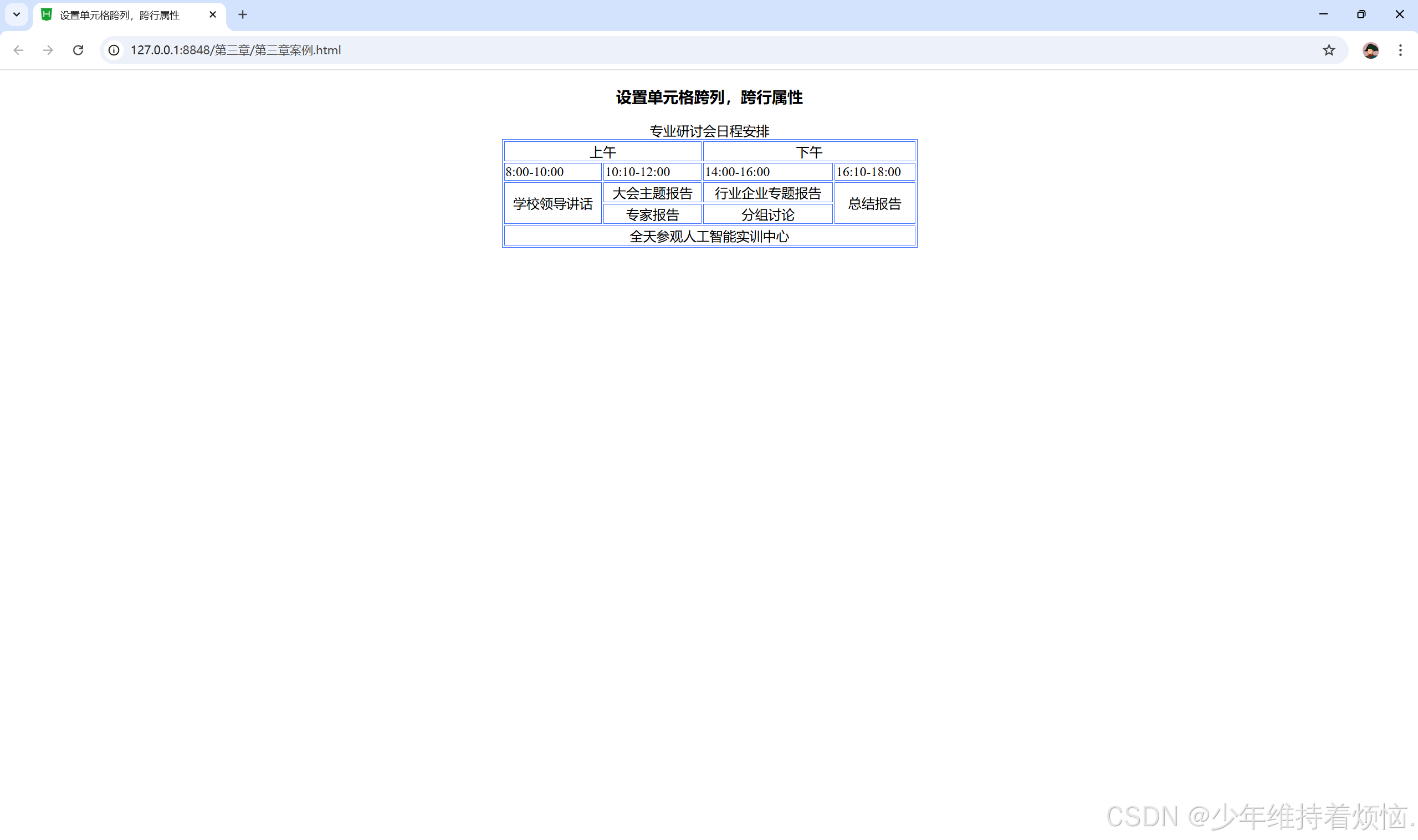Viewport: 1418px width, 840px height.
Task: View site information icon
Action: [114, 50]
